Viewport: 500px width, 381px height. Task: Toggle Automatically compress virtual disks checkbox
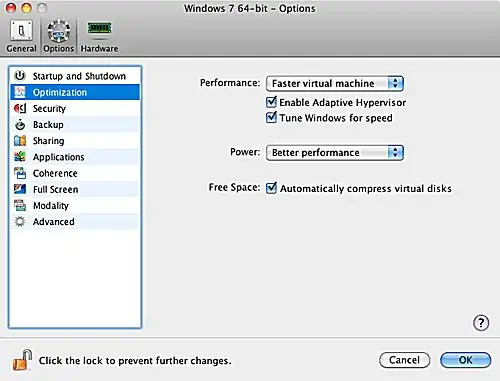pyautogui.click(x=271, y=188)
